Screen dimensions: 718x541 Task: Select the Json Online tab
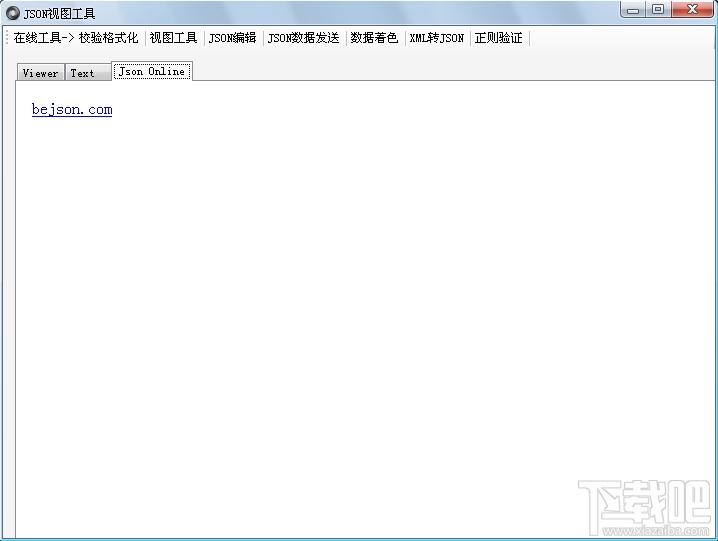[x=151, y=72]
